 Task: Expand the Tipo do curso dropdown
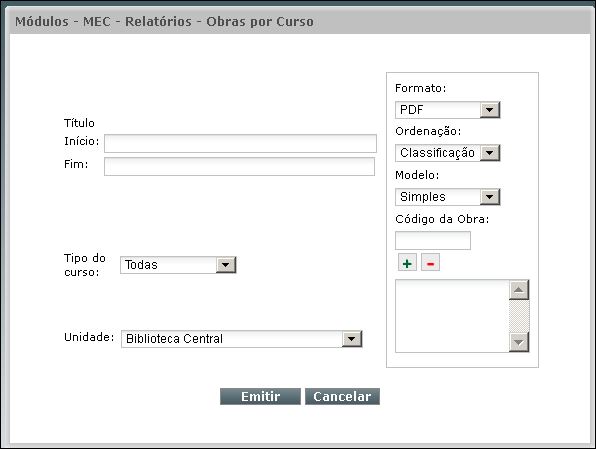(226, 265)
